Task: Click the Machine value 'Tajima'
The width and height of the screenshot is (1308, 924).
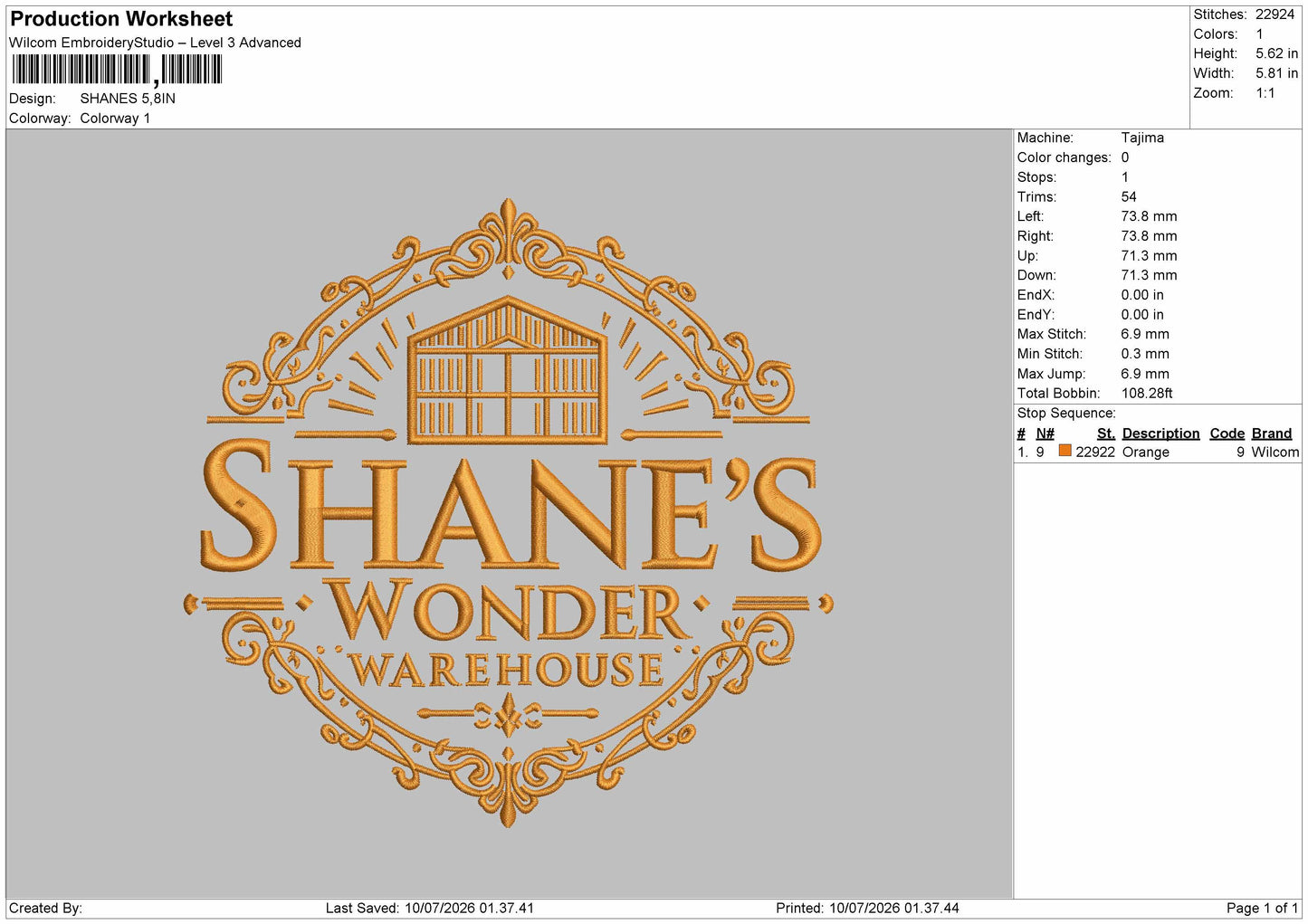Action: (1142, 138)
